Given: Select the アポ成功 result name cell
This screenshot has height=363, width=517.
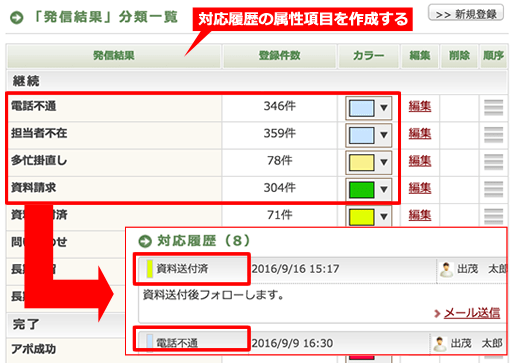Looking at the screenshot, I should click(x=66, y=349).
